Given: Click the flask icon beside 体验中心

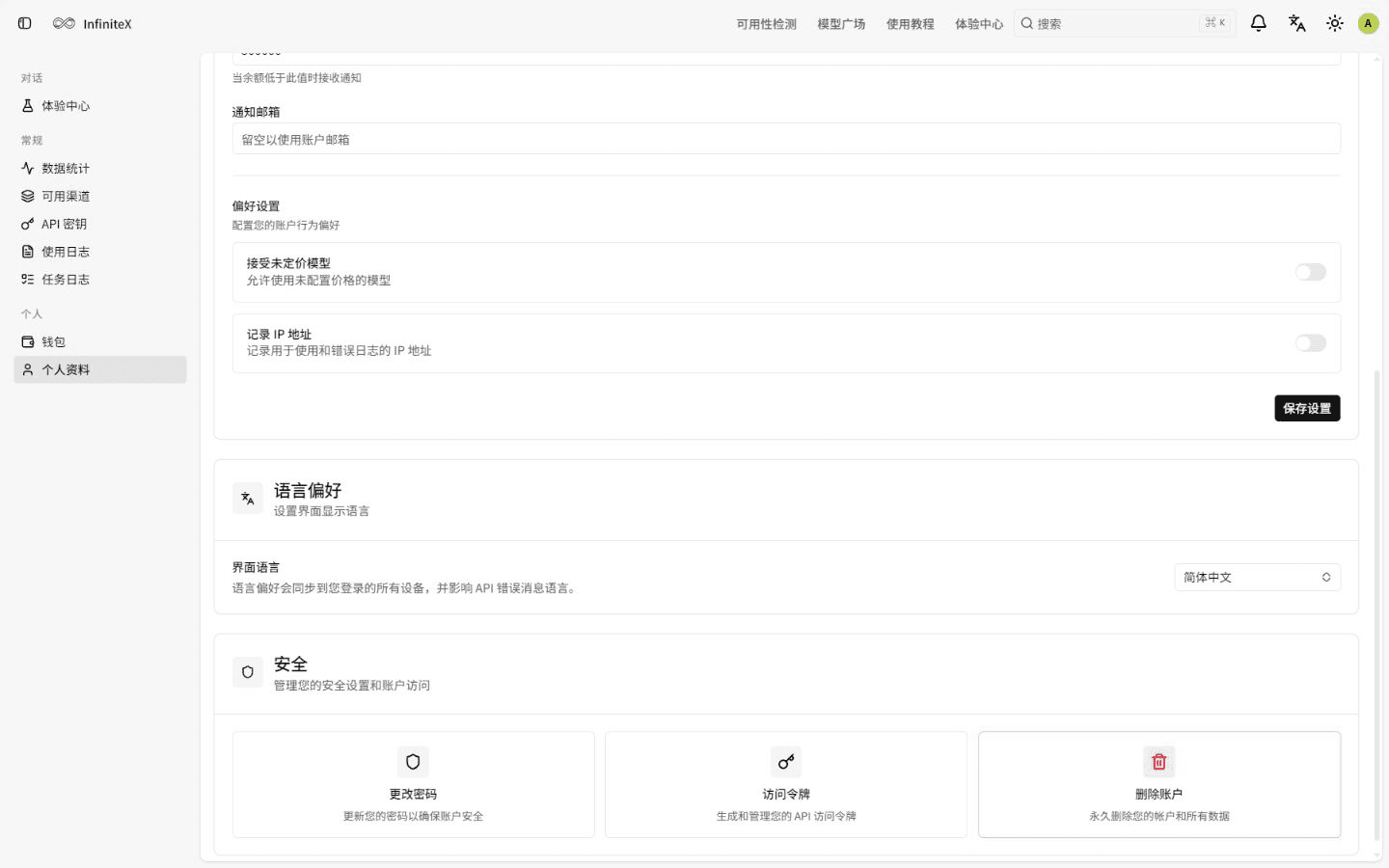Looking at the screenshot, I should [x=27, y=106].
